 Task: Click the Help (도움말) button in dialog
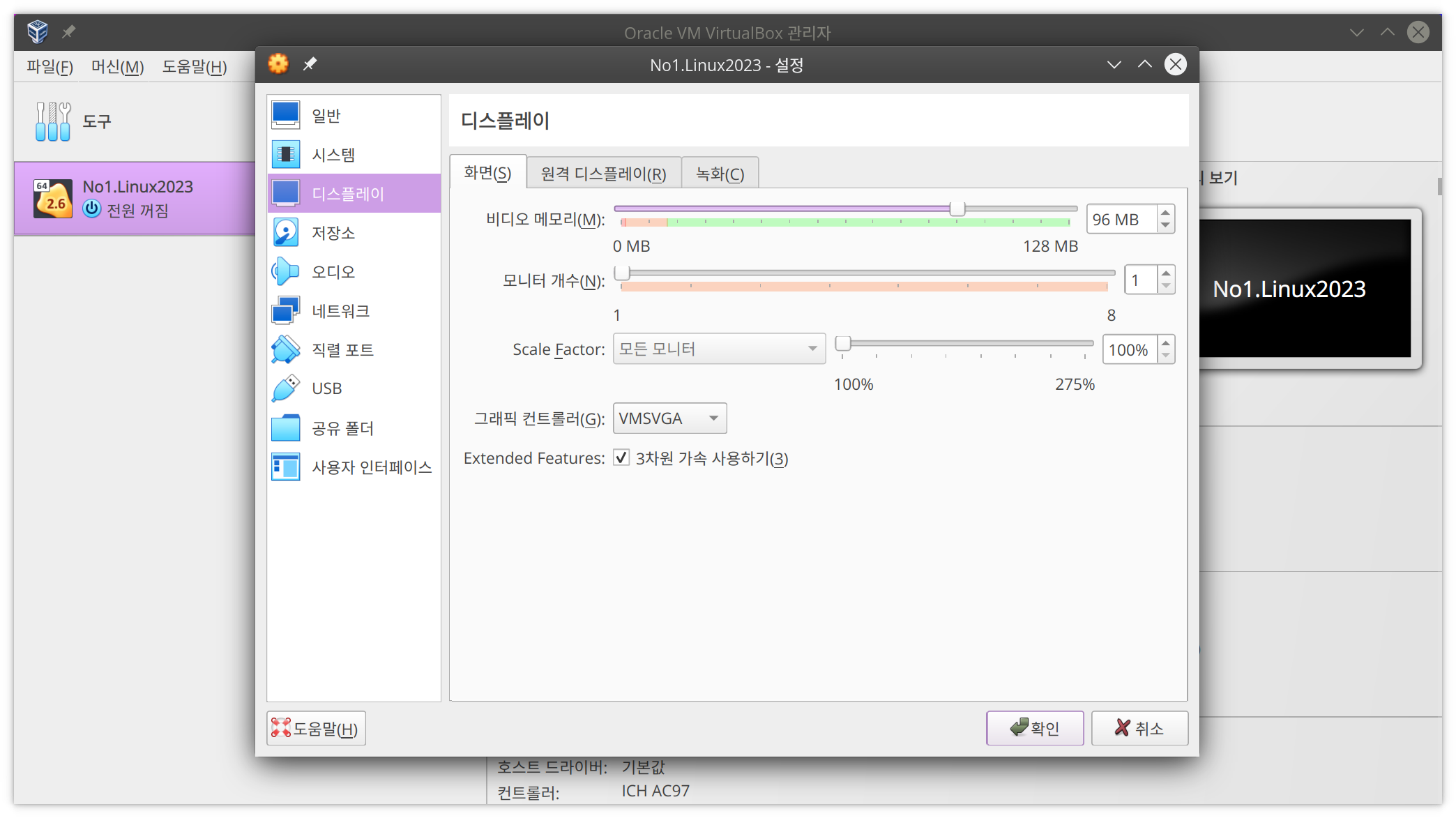pyautogui.click(x=316, y=728)
